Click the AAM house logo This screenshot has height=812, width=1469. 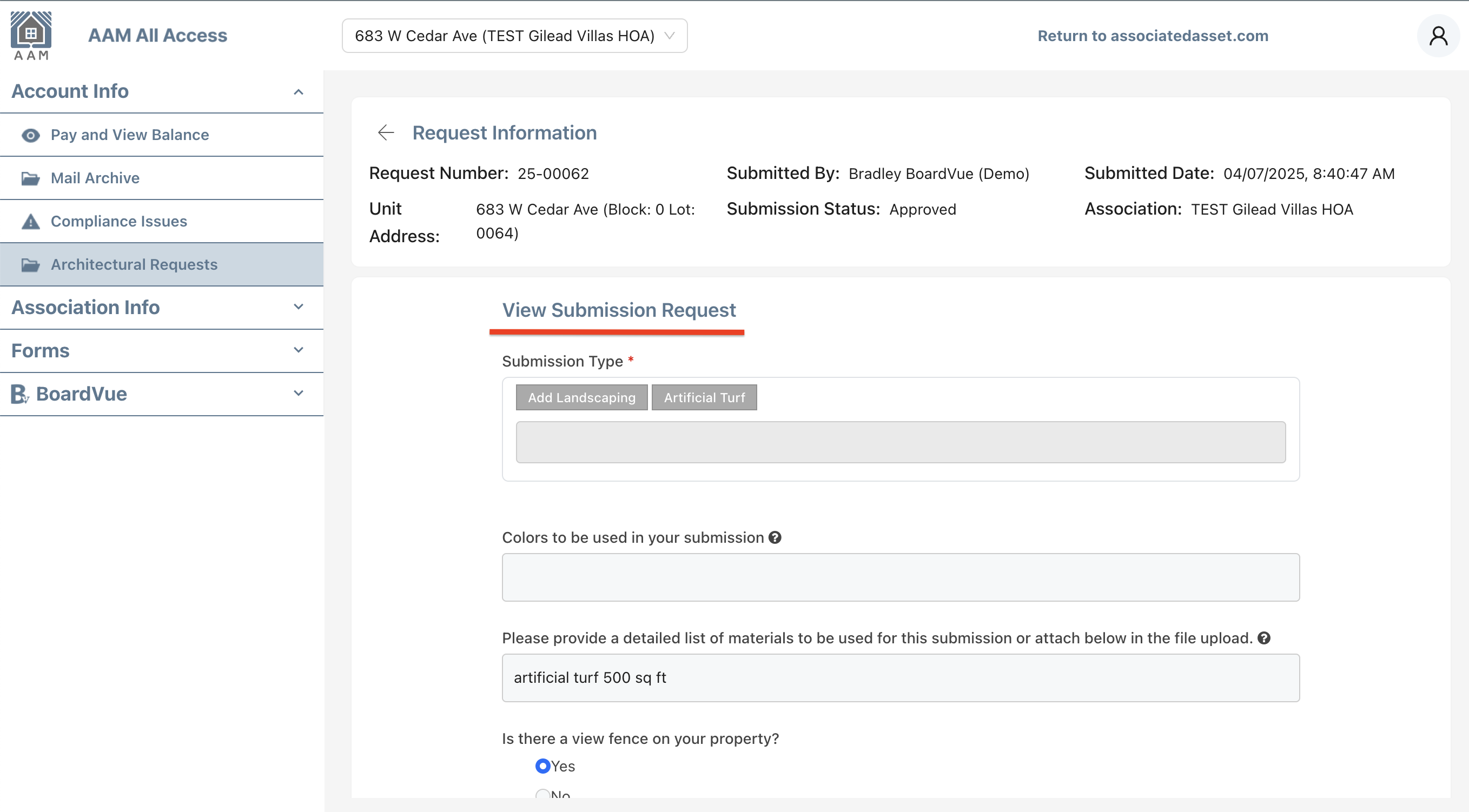pos(31,35)
